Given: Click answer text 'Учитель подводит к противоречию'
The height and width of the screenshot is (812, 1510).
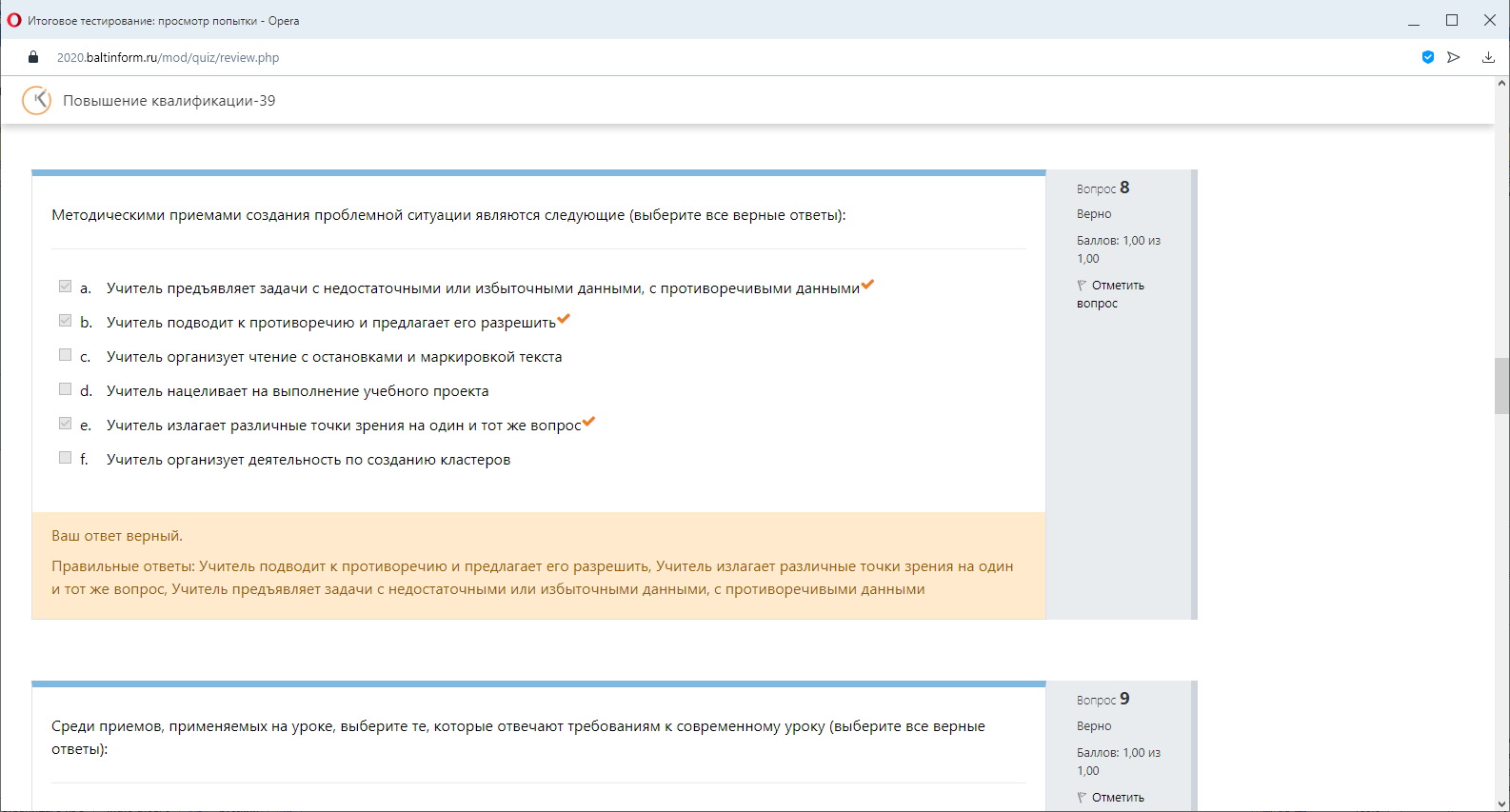Looking at the screenshot, I should click(x=331, y=323).
